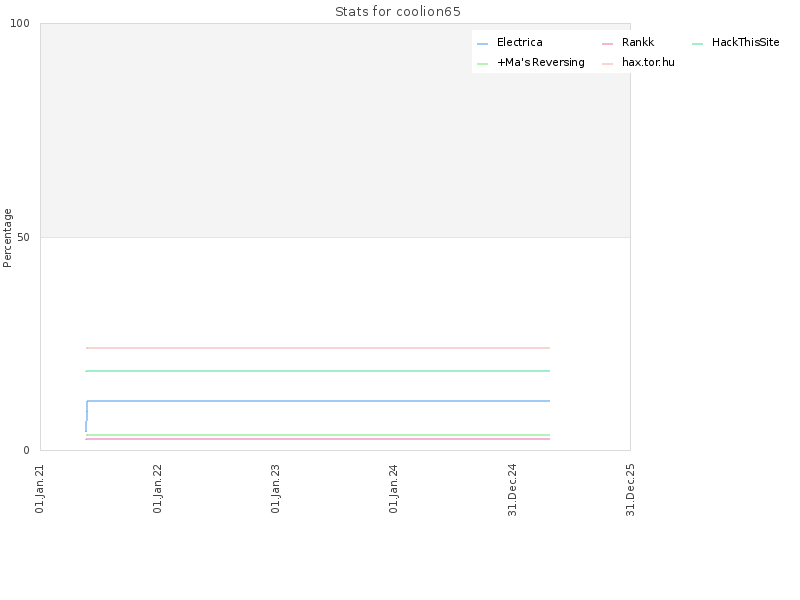Screen dimensions: 800x600
Task: Click the 0 y-axis tick label
Action: tap(27, 451)
